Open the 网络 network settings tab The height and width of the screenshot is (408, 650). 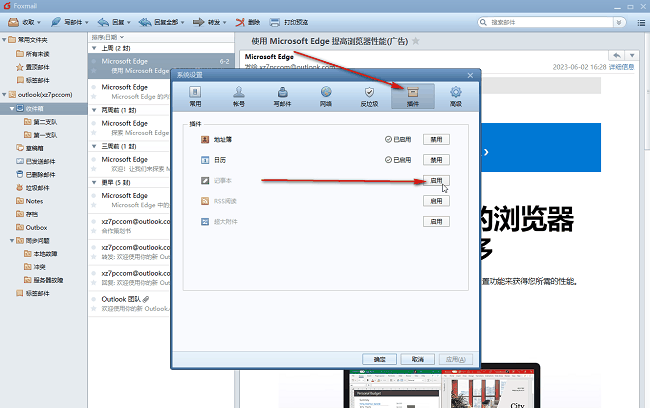click(x=326, y=96)
